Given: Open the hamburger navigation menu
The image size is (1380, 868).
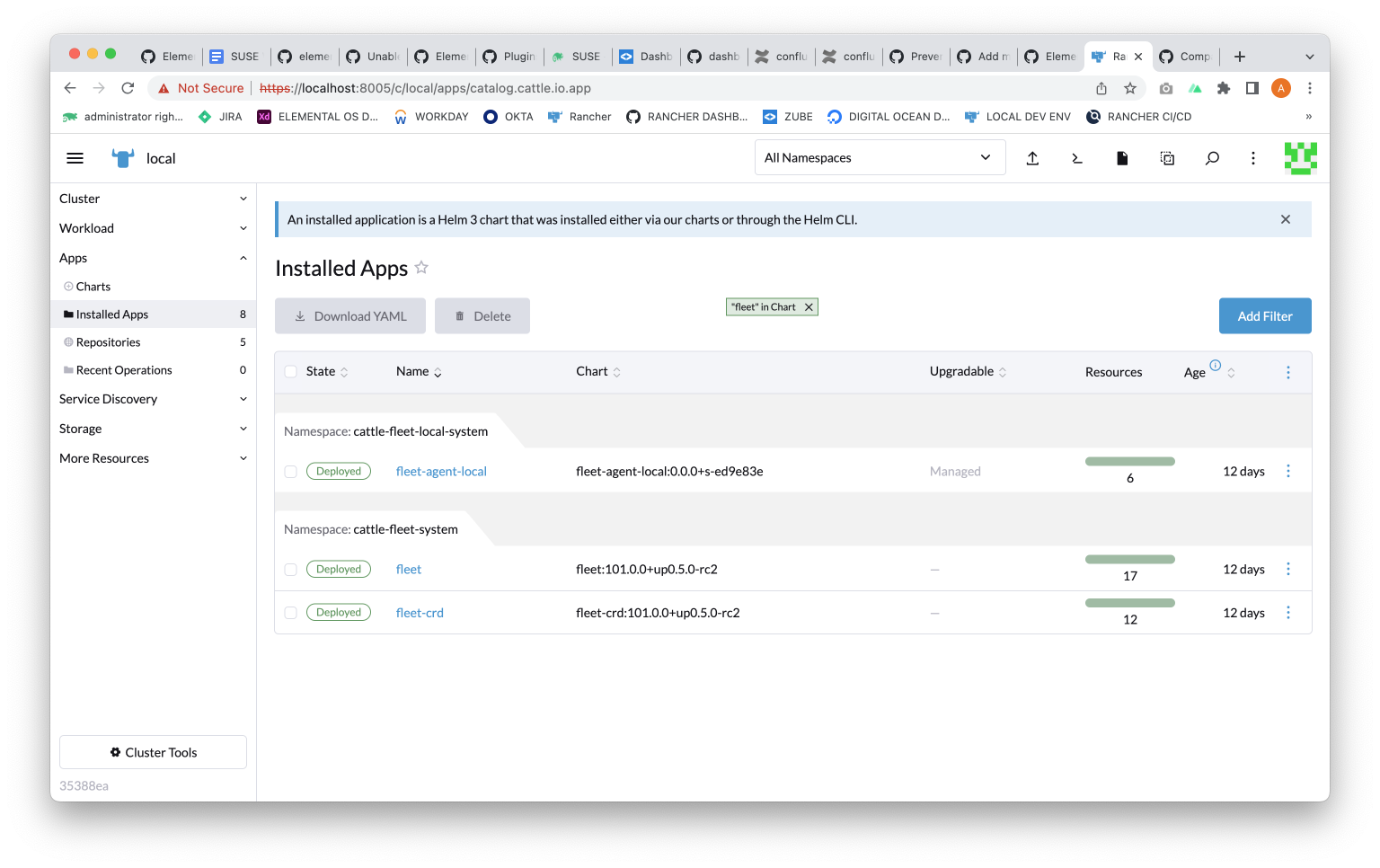Looking at the screenshot, I should [x=75, y=158].
